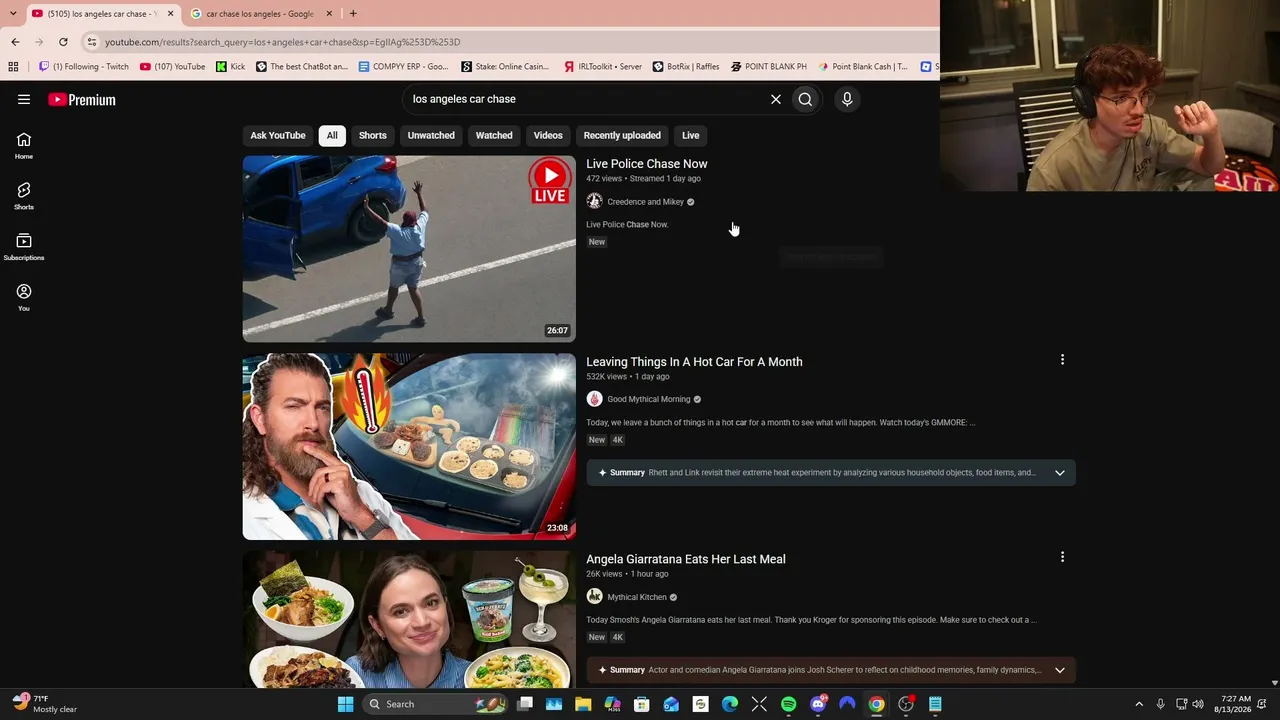Click the Ask YouTube chip

(278, 135)
